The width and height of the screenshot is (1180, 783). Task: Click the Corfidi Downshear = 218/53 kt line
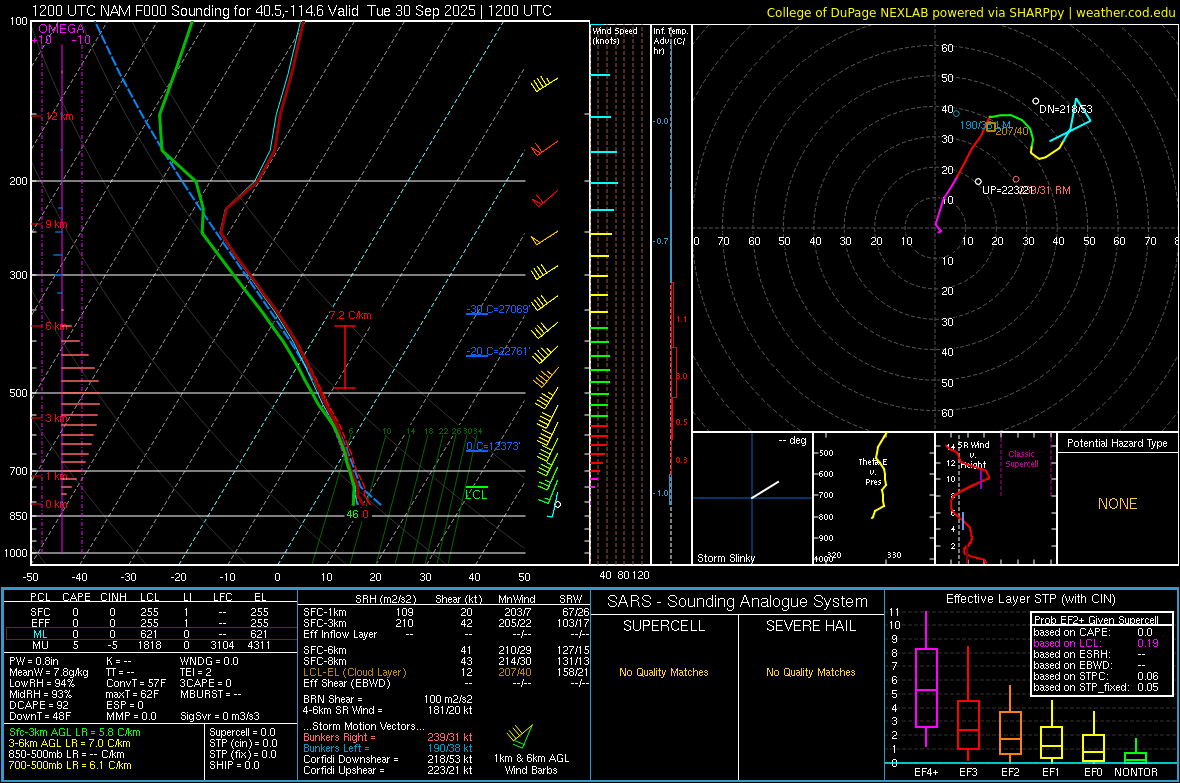click(388, 759)
